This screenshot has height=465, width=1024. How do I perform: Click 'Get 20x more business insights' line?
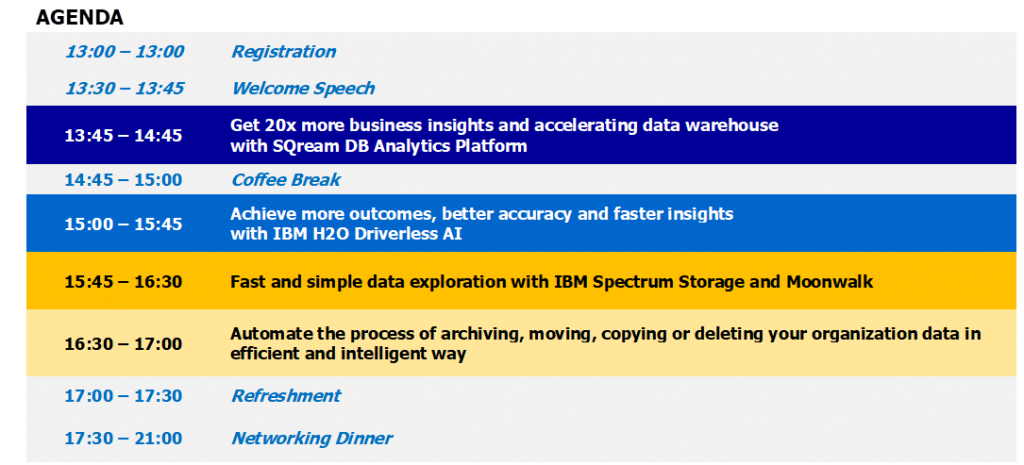pyautogui.click(x=504, y=125)
